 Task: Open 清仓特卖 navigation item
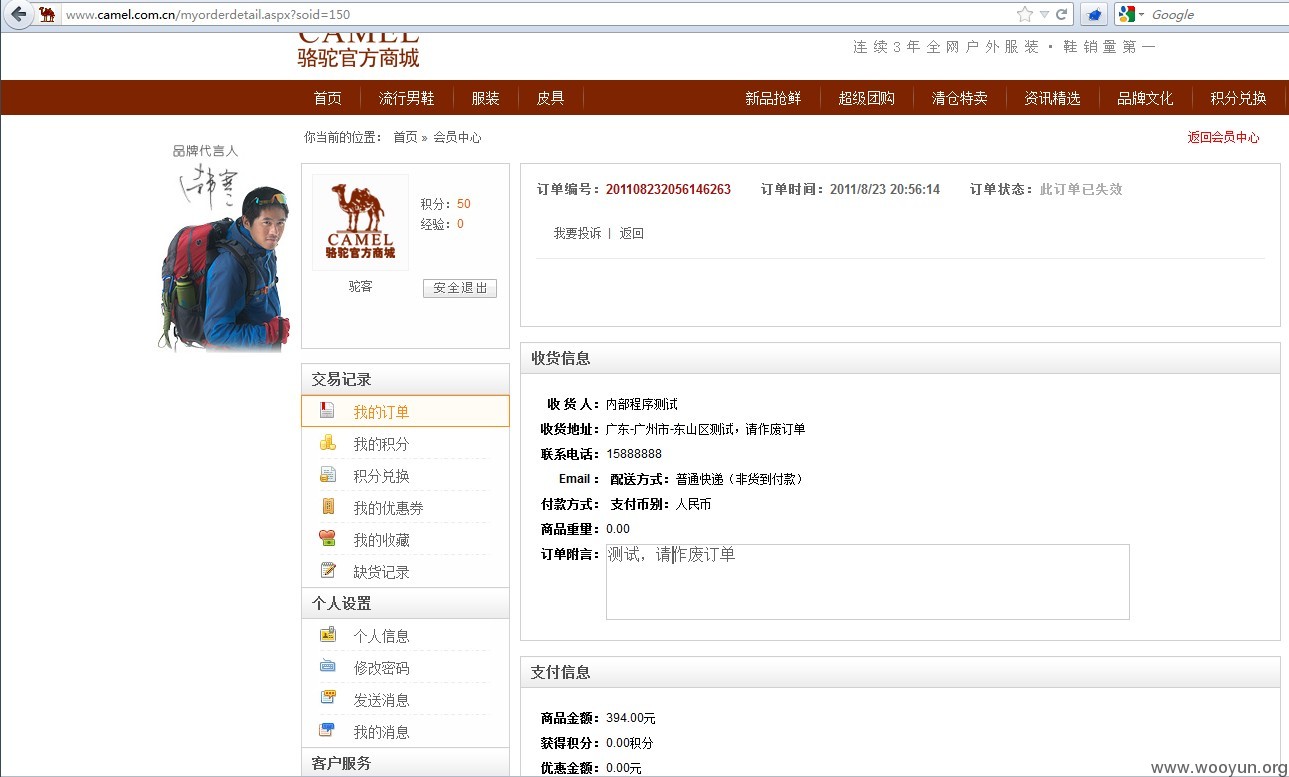pyautogui.click(x=959, y=98)
